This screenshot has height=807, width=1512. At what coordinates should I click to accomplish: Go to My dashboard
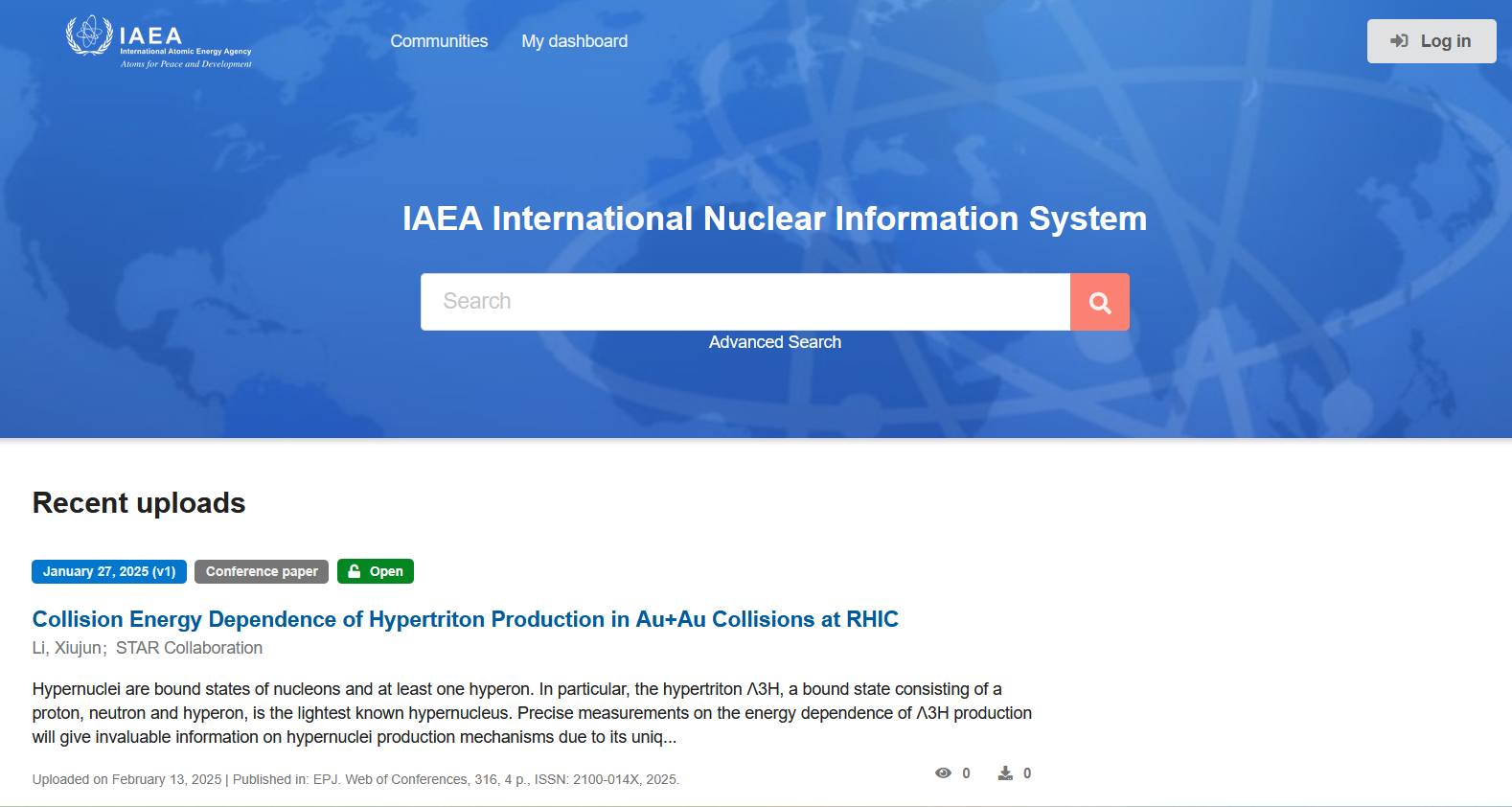[575, 41]
